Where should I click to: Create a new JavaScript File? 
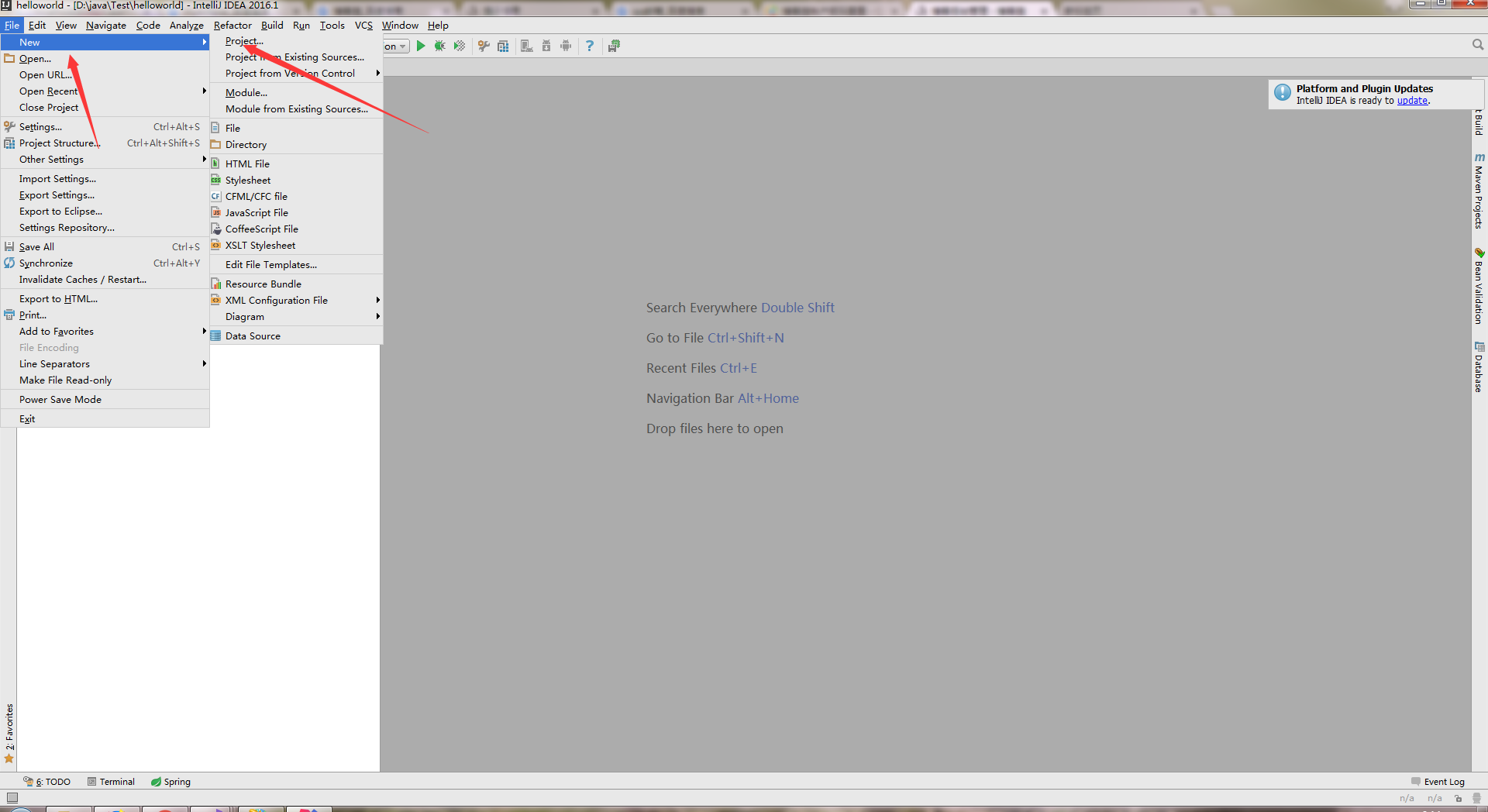[x=297, y=213]
